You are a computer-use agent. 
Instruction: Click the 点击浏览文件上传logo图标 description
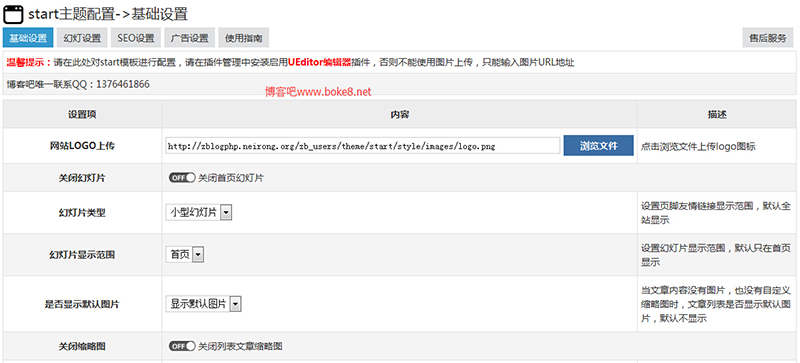[698, 147]
